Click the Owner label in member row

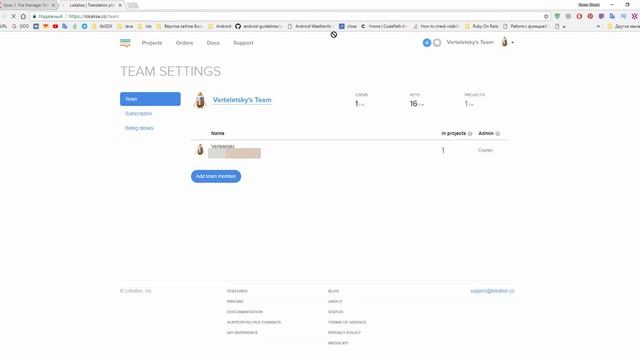point(485,150)
